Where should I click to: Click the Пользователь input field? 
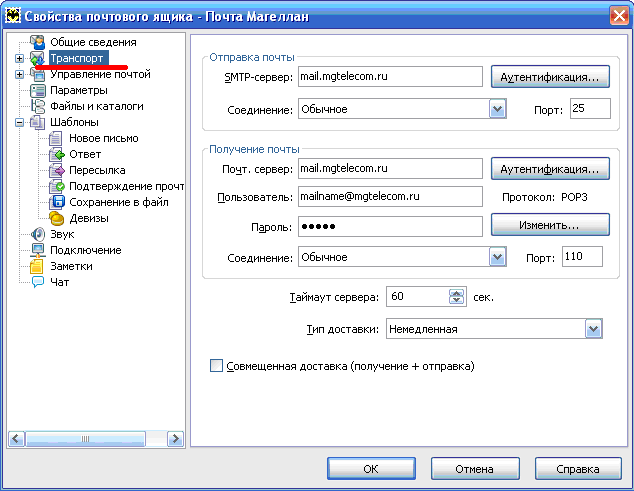[390, 197]
